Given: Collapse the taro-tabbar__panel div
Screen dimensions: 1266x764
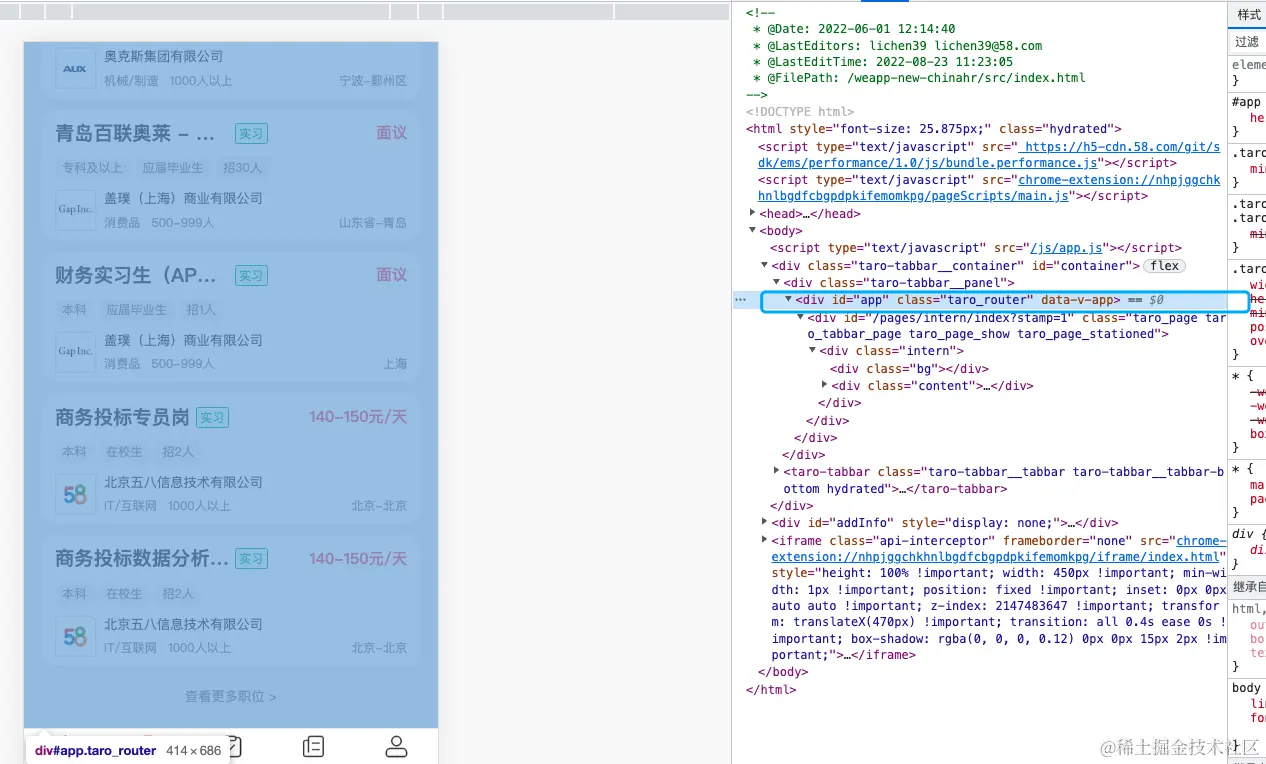Looking at the screenshot, I should click(x=776, y=283).
